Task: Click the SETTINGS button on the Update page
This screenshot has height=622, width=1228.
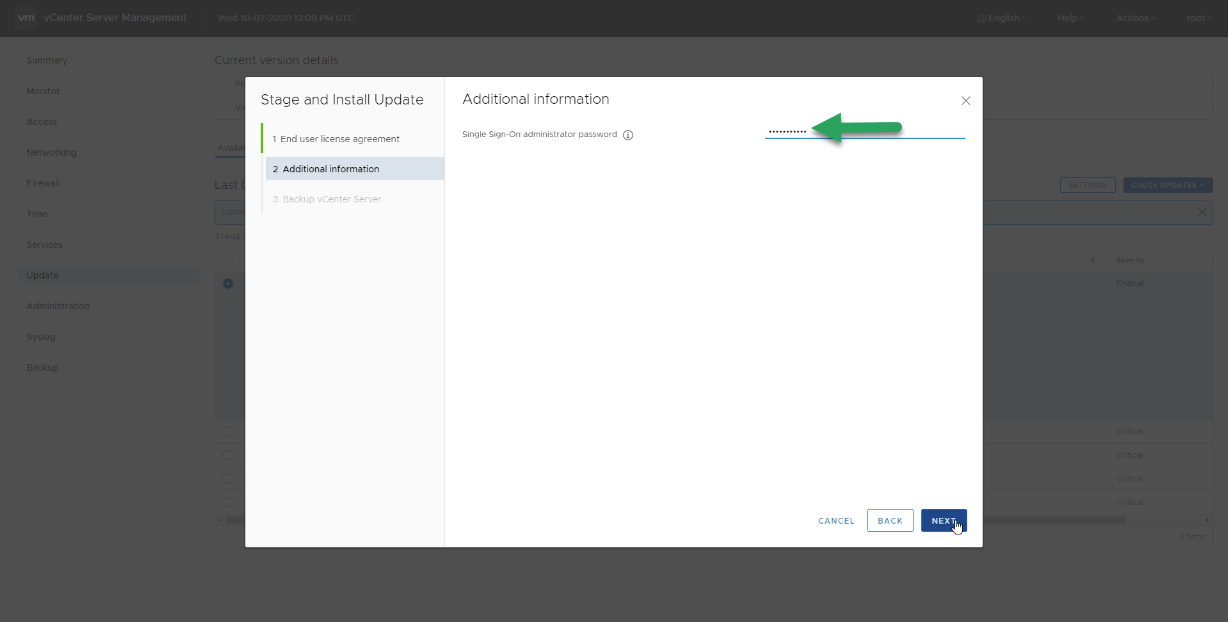Action: coord(1087,185)
